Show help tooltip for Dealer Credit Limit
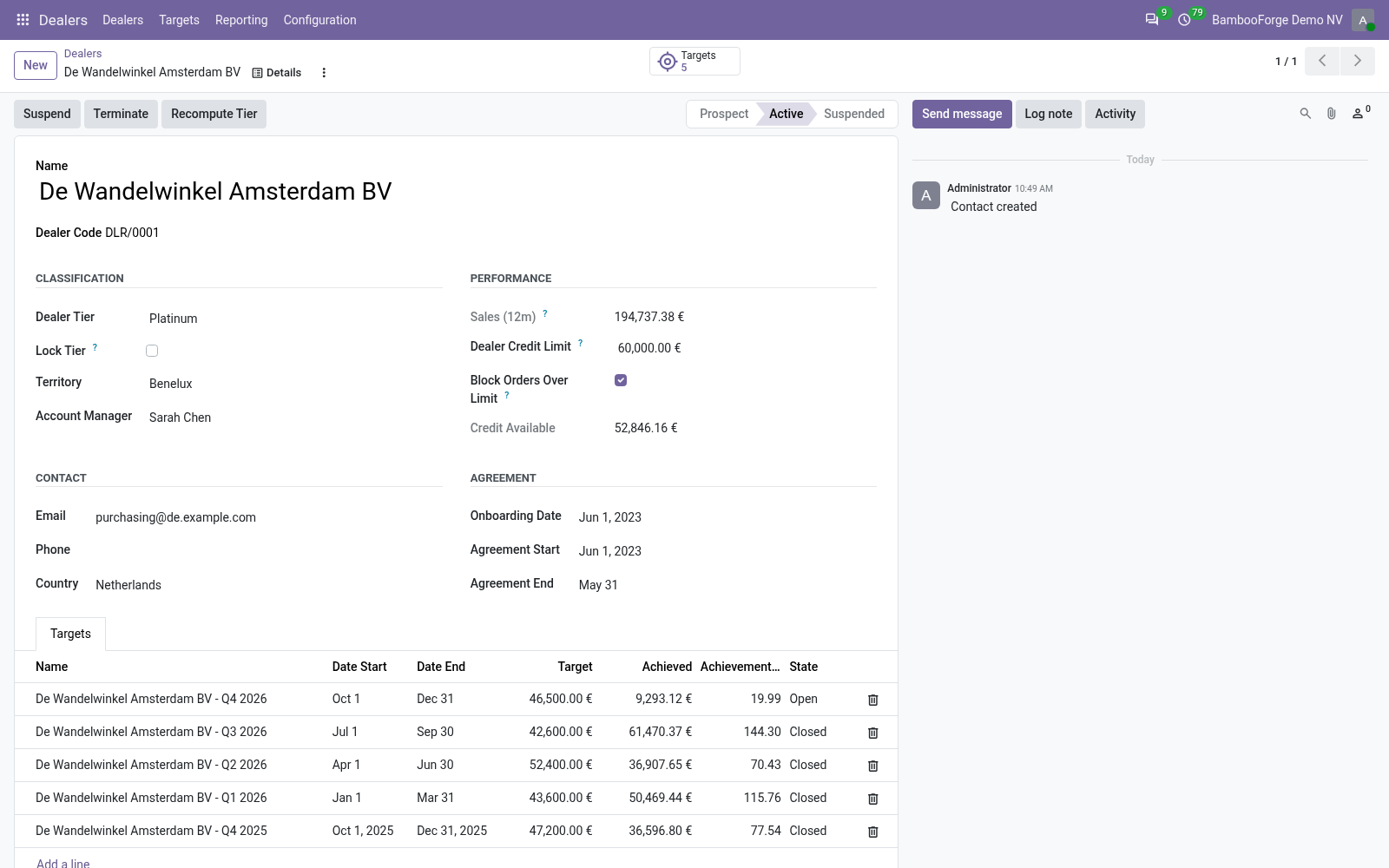This screenshot has width=1389, height=868. click(x=580, y=343)
